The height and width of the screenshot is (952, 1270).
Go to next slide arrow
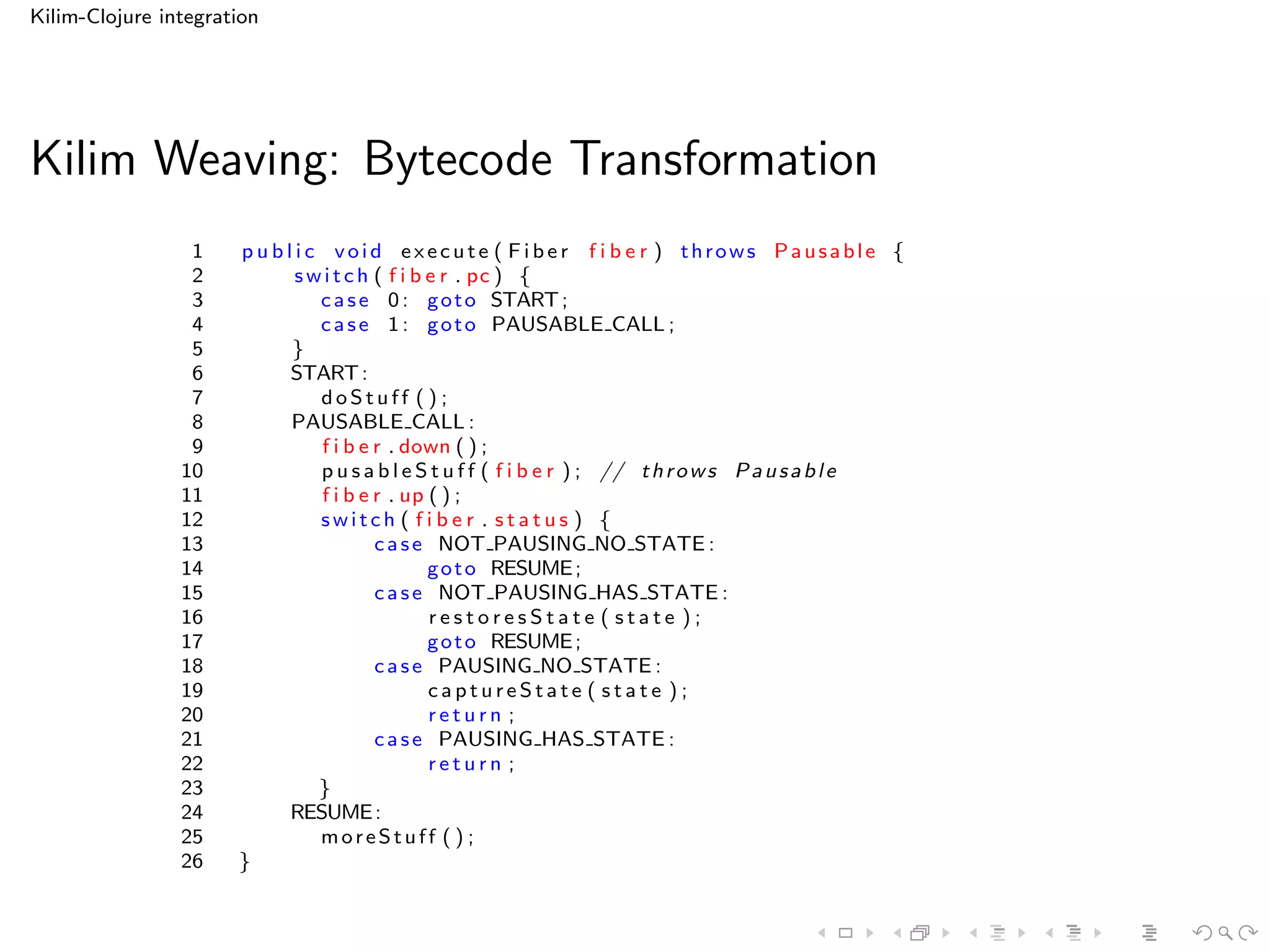pos(870,933)
